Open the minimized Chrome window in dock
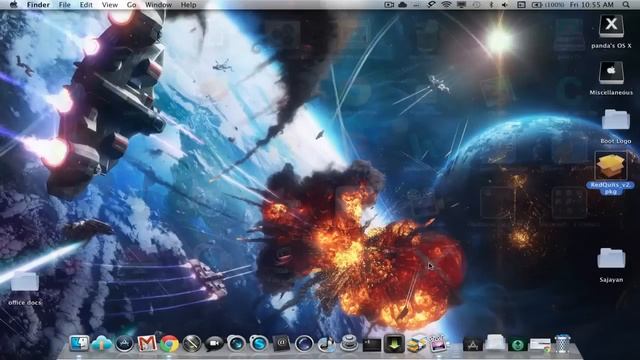Image resolution: width=640 pixels, height=360 pixels. [540, 344]
